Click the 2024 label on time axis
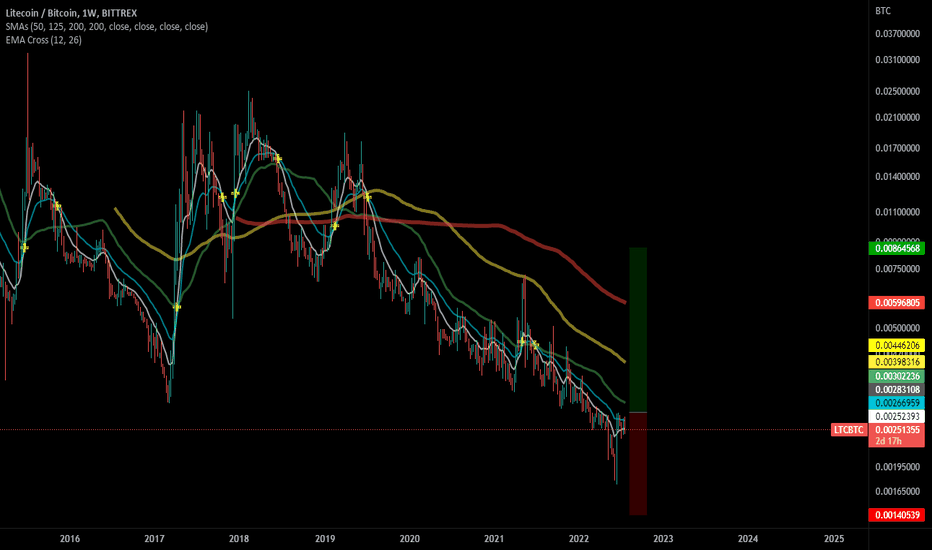This screenshot has width=932, height=550. (748, 539)
